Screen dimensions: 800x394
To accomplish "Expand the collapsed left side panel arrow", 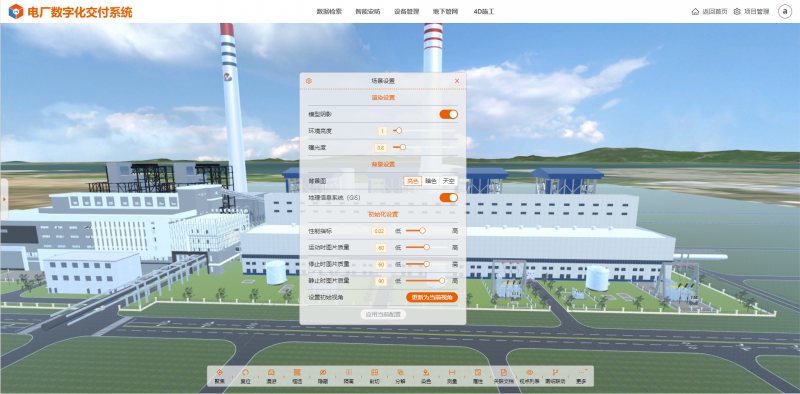I will 4,199.
